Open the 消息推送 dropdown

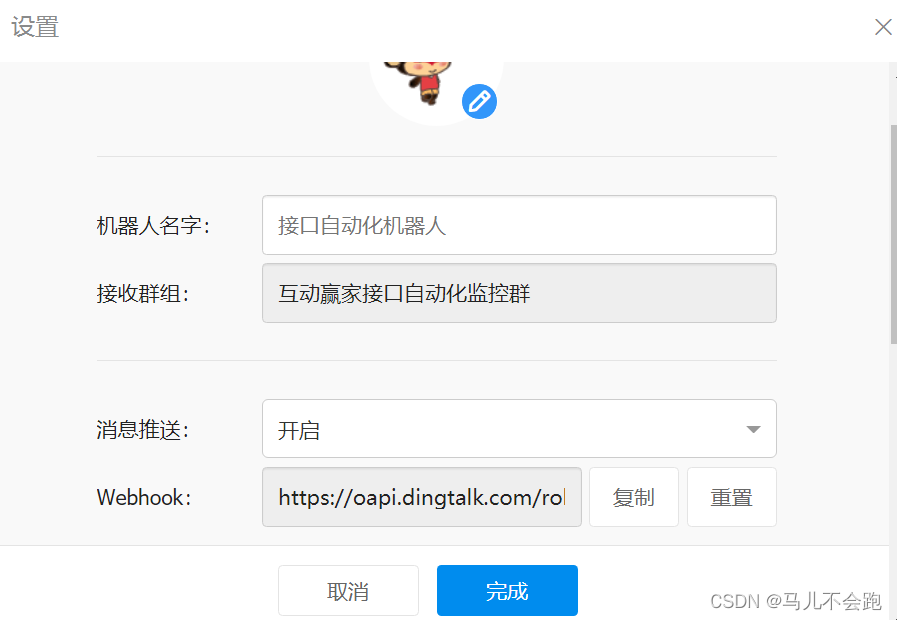click(x=519, y=429)
